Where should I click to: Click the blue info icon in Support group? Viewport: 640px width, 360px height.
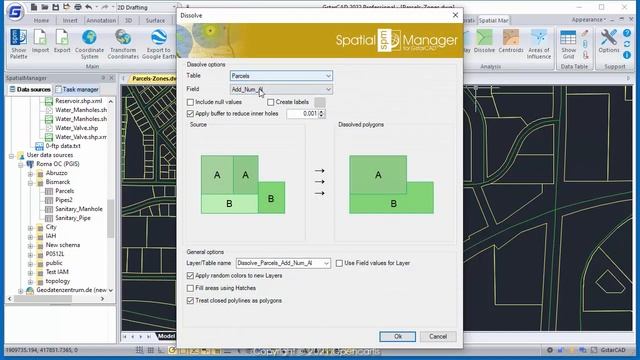(627, 55)
